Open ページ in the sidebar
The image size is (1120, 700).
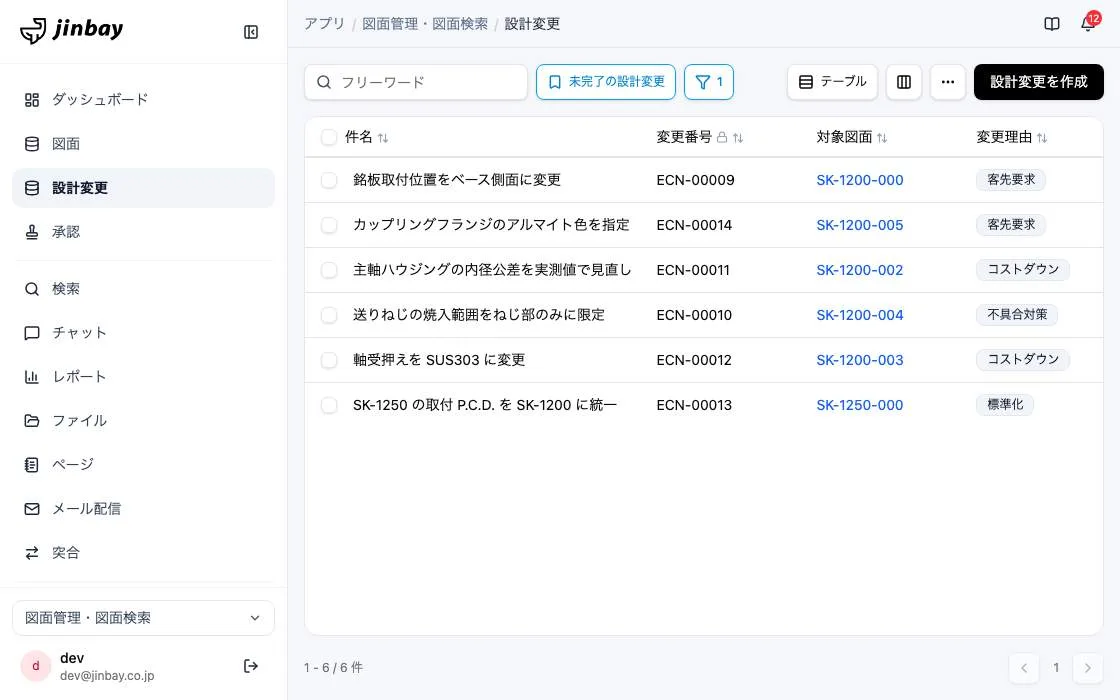pyautogui.click(x=144, y=464)
